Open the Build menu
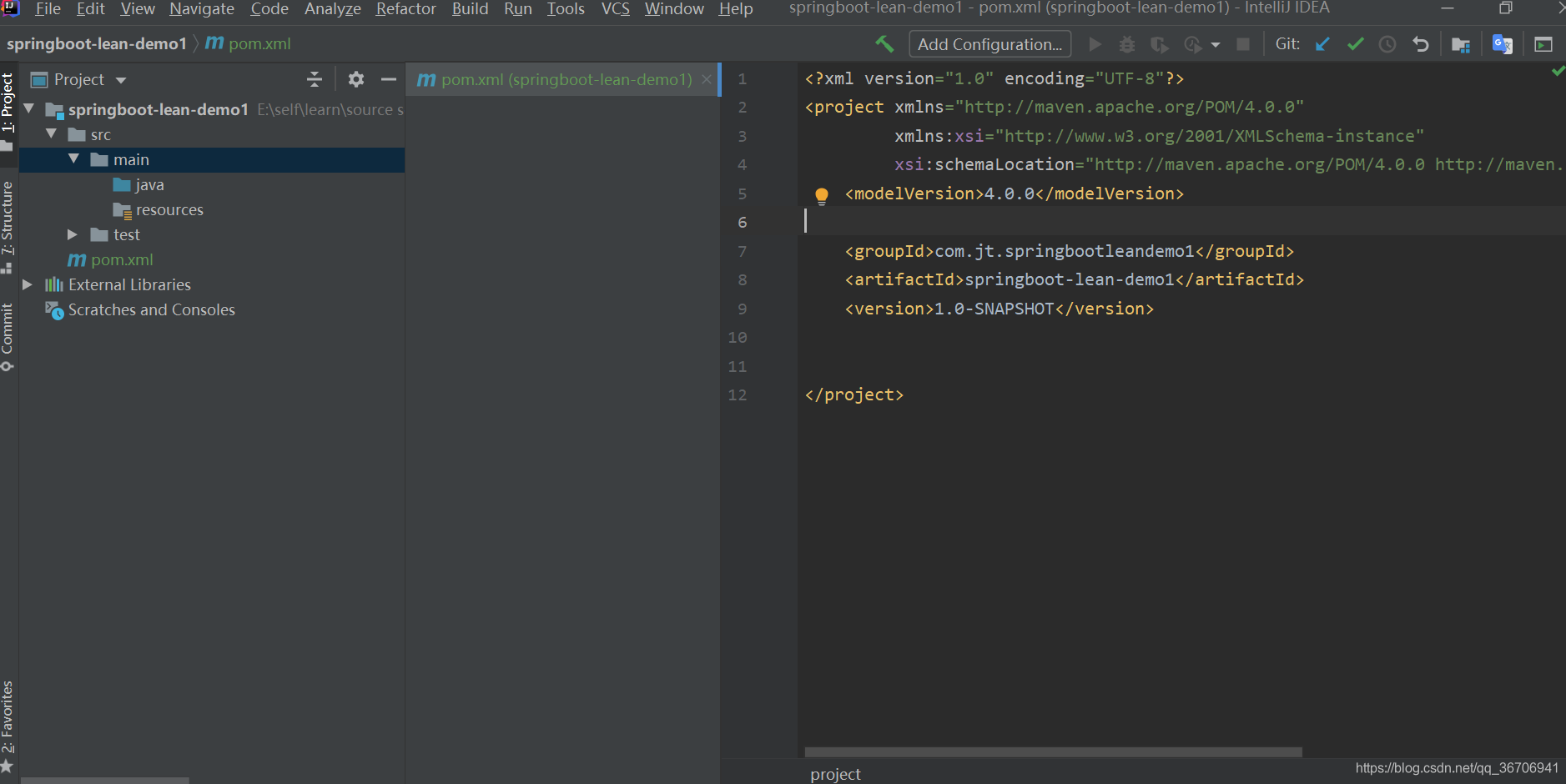1566x784 pixels. click(x=471, y=9)
